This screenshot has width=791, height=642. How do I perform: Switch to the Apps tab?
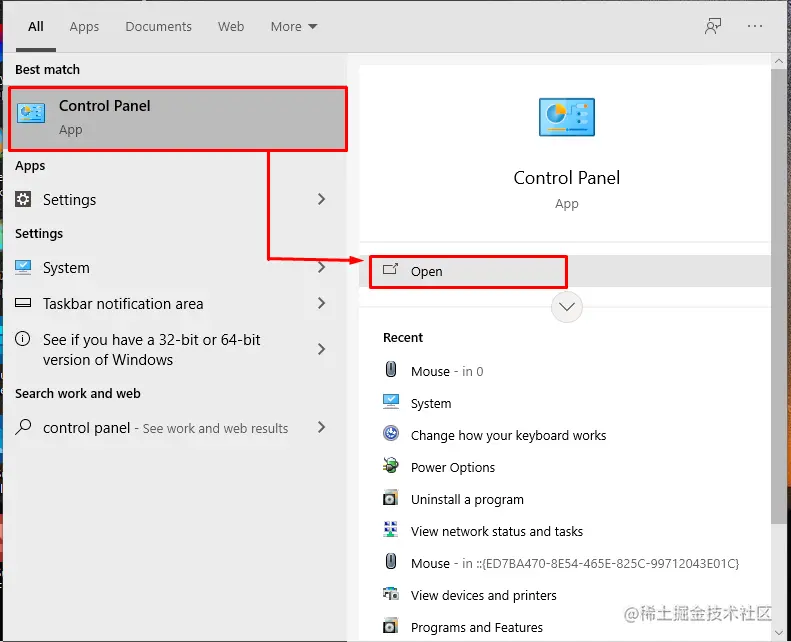[84, 27]
